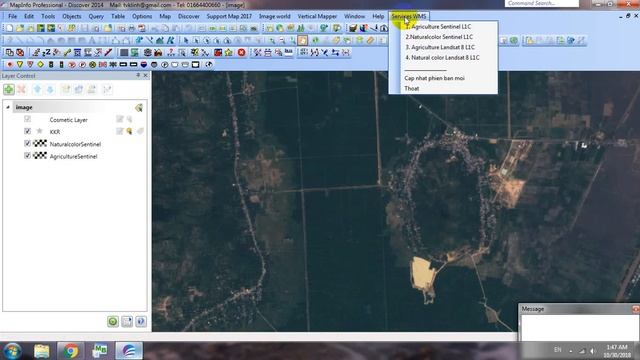Click the yellow diamond symbol icon
This screenshot has width=640, height=360.
pos(40,64)
